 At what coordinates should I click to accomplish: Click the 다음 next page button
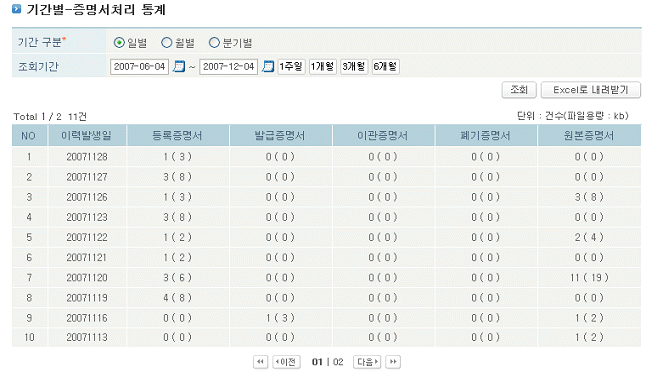[x=367, y=362]
